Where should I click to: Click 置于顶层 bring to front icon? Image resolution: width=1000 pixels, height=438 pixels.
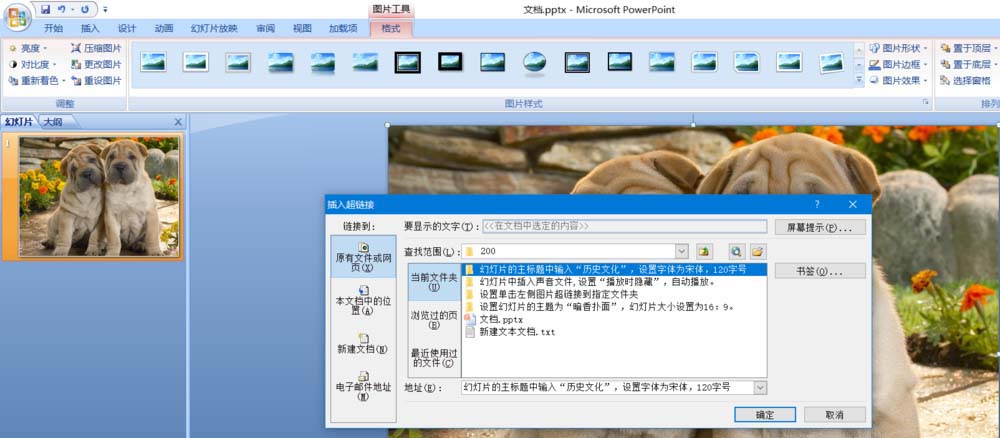[x=945, y=48]
